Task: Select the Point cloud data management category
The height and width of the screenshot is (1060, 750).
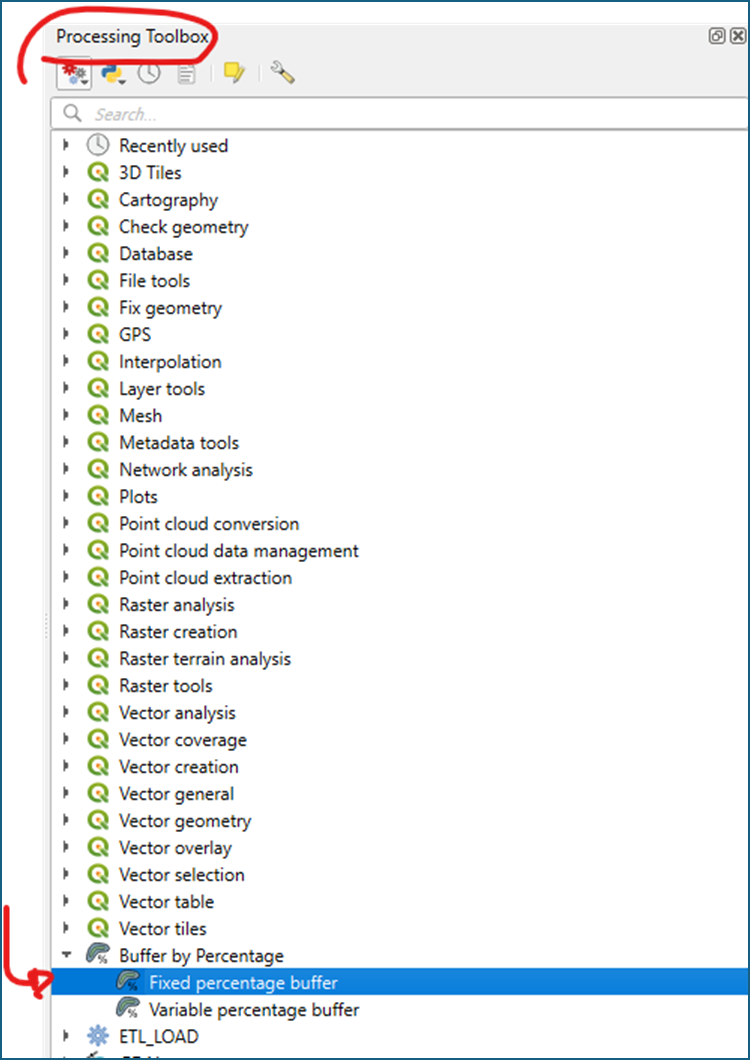Action: [239, 550]
